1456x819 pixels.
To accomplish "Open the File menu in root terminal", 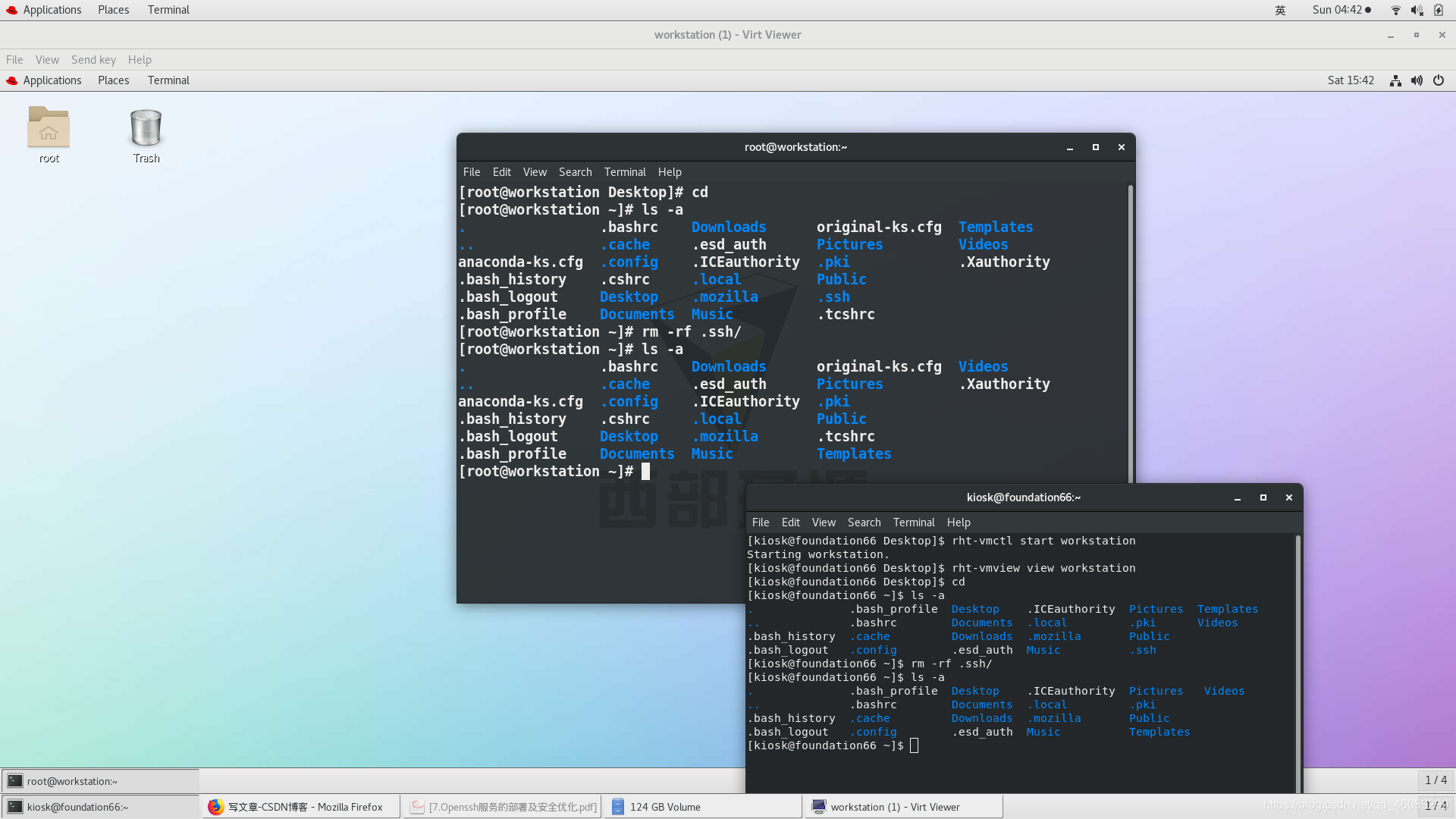I will coord(472,172).
